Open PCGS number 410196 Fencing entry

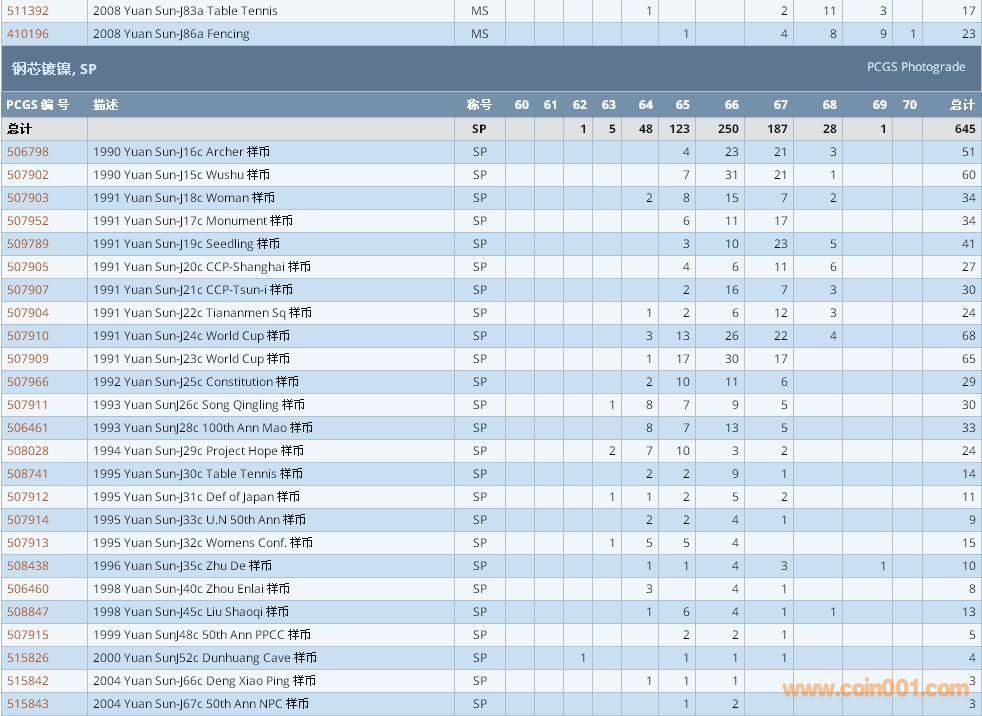point(27,34)
